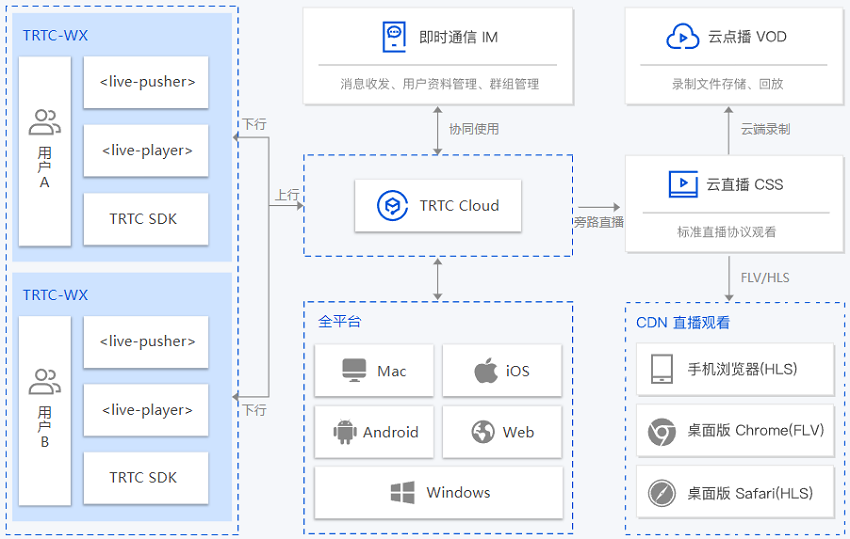Select the live-player box under 用户 B

146,410
